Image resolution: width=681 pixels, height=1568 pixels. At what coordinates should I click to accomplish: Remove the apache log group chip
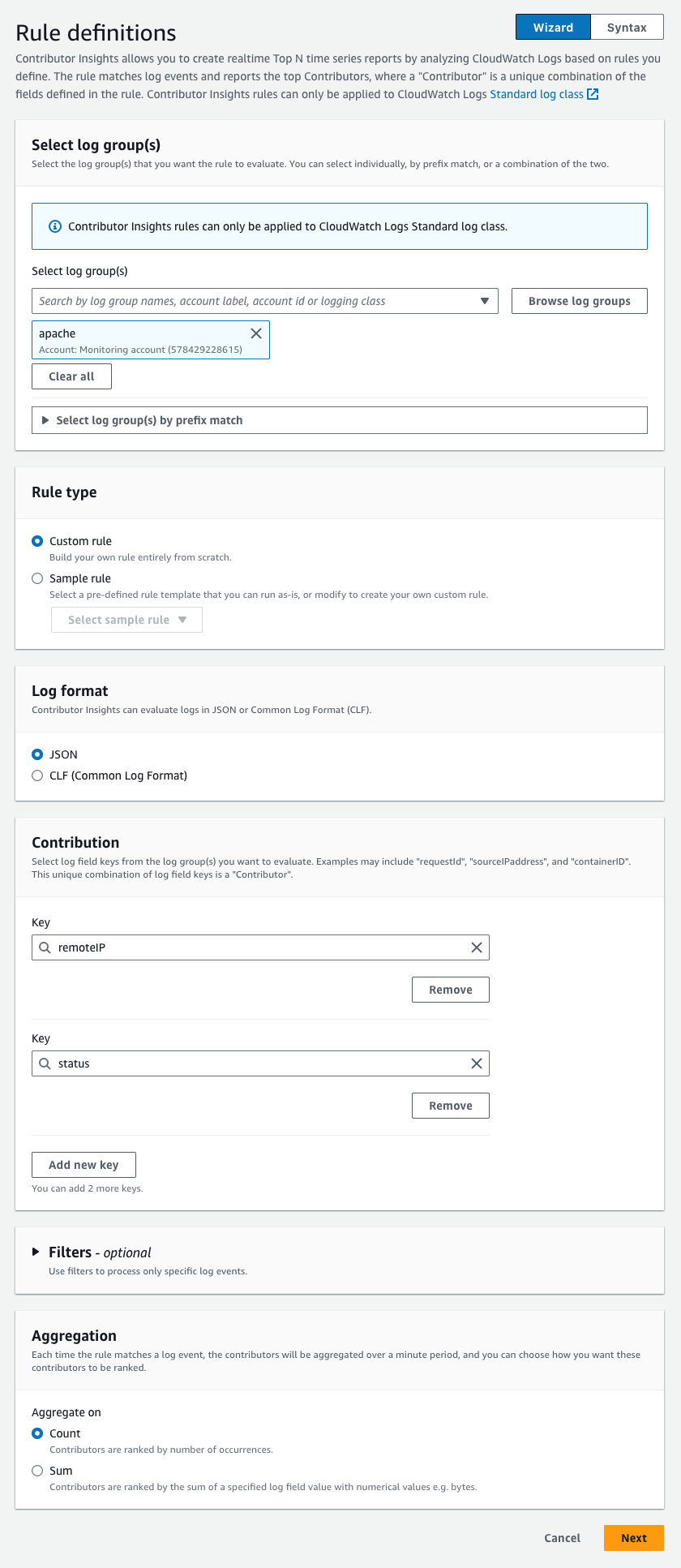click(x=256, y=333)
